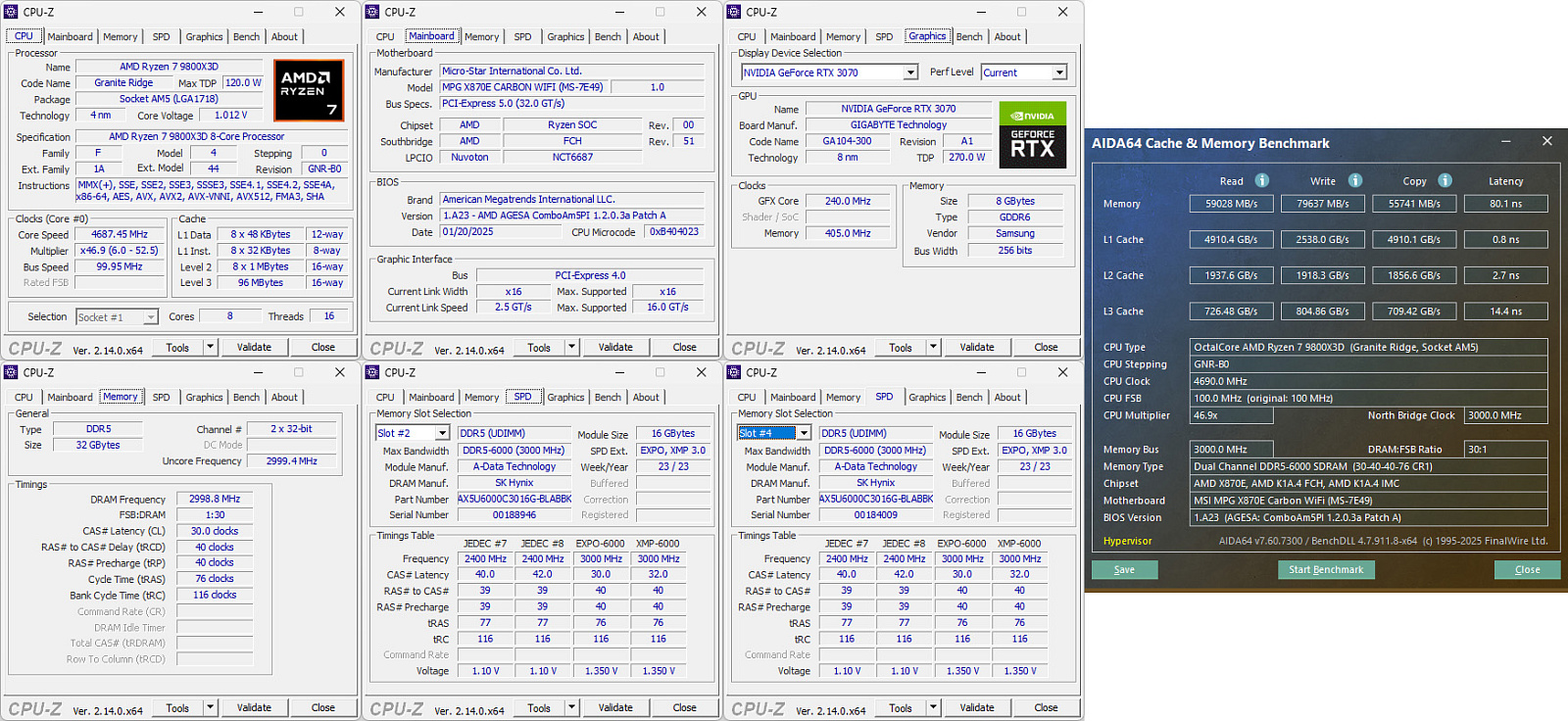This screenshot has height=721, width=1568.
Task: Click the CPU-Z title bar icon of the Slot #2 SPD window
Action: click(372, 372)
